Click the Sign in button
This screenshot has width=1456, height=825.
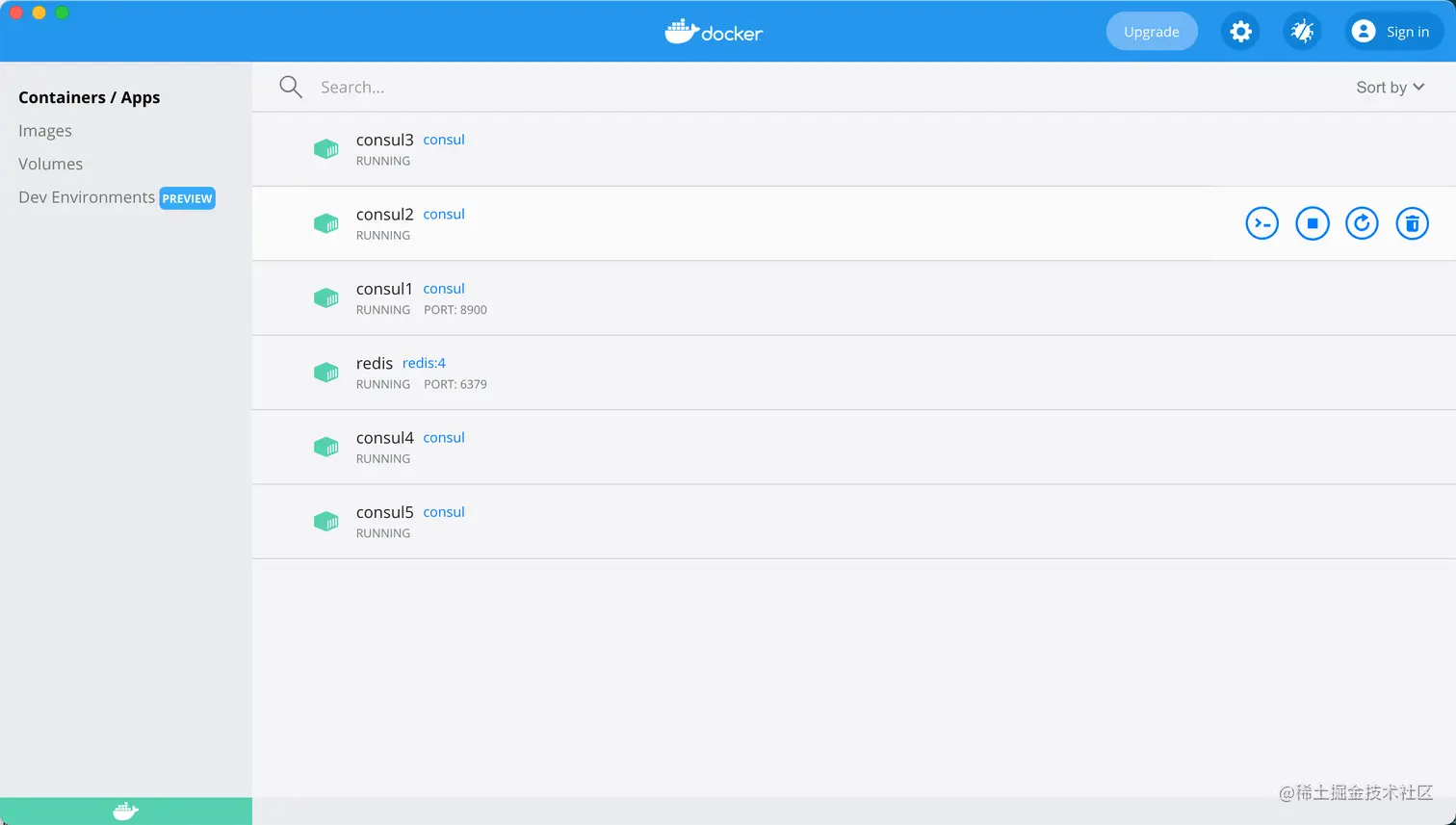click(1394, 32)
